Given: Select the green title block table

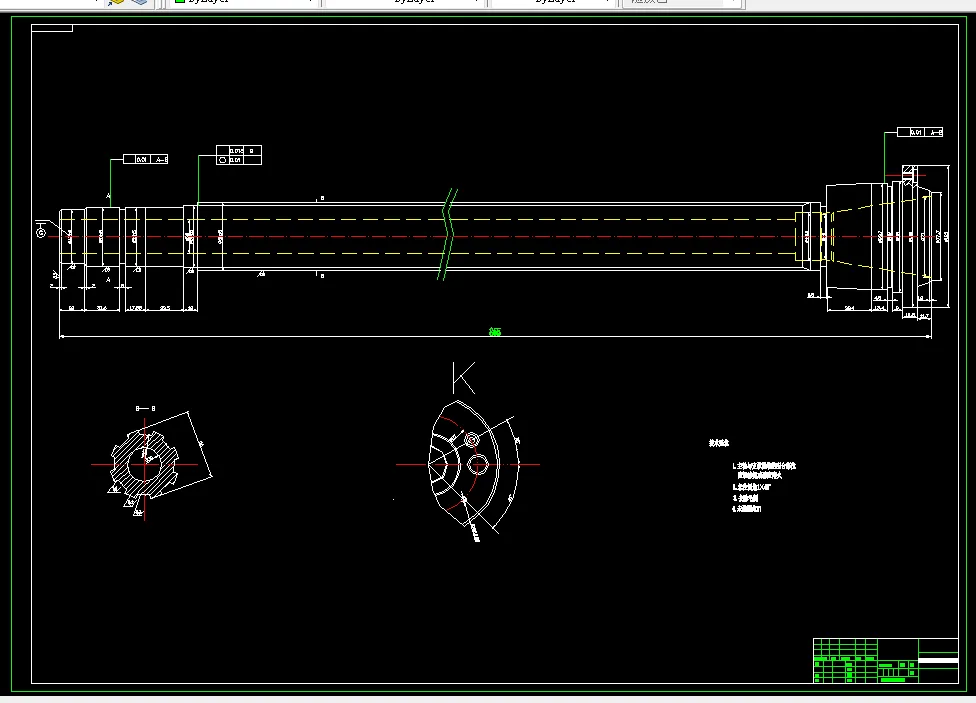Looking at the screenshot, I should click(886, 661).
